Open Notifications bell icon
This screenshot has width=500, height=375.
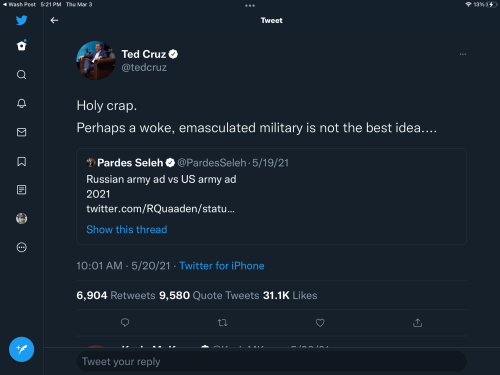[x=22, y=103]
